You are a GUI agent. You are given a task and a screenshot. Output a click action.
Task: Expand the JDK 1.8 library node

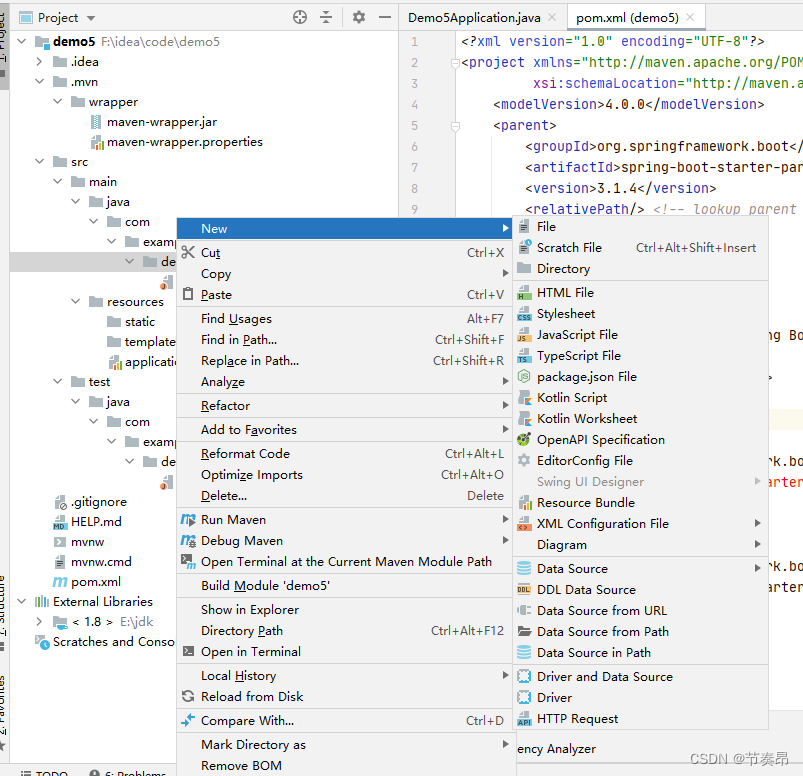tap(39, 621)
